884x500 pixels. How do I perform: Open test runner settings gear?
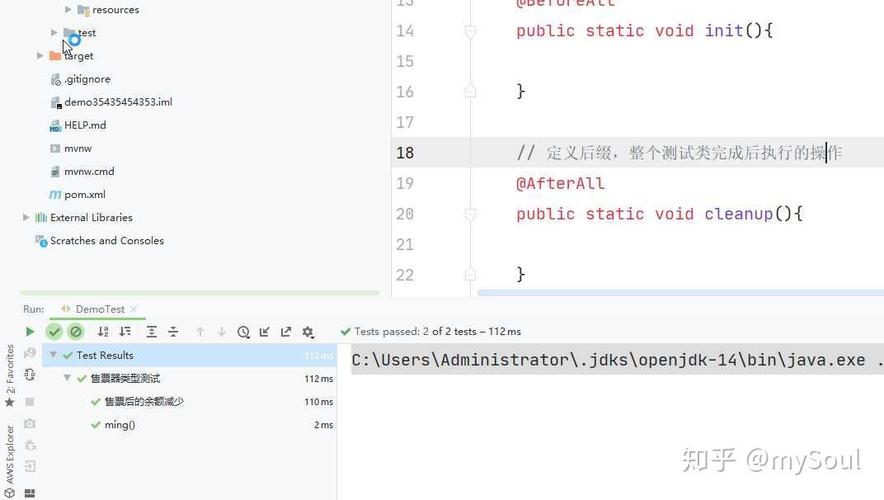coord(307,331)
